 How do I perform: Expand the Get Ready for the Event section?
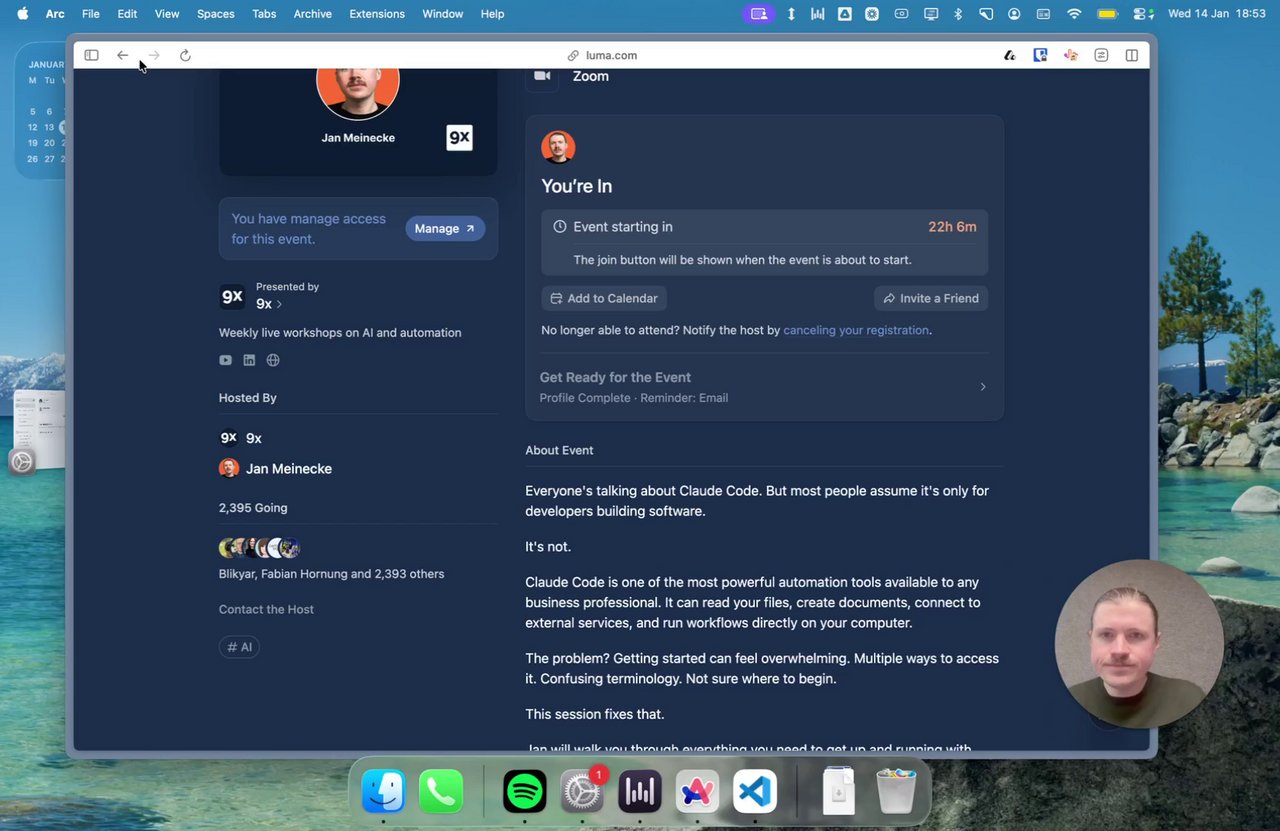click(x=764, y=387)
